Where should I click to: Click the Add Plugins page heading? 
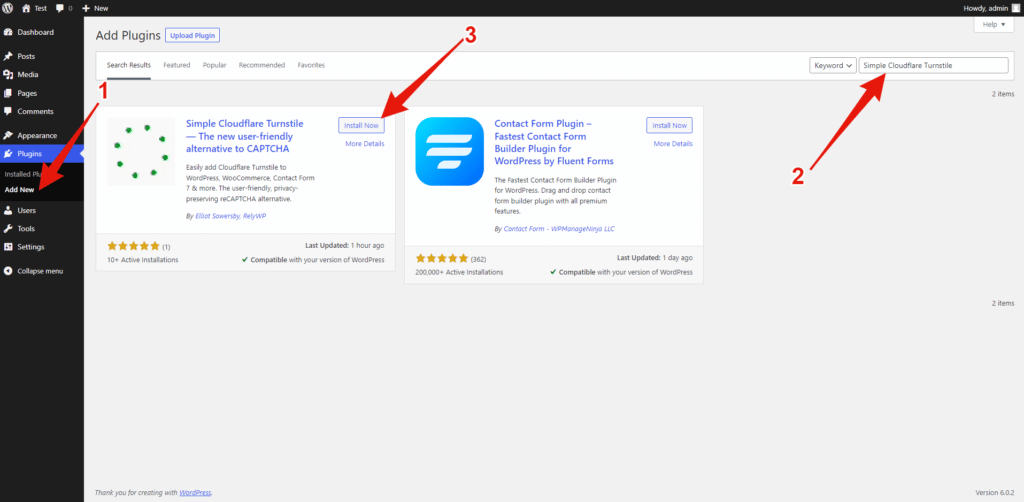point(128,35)
